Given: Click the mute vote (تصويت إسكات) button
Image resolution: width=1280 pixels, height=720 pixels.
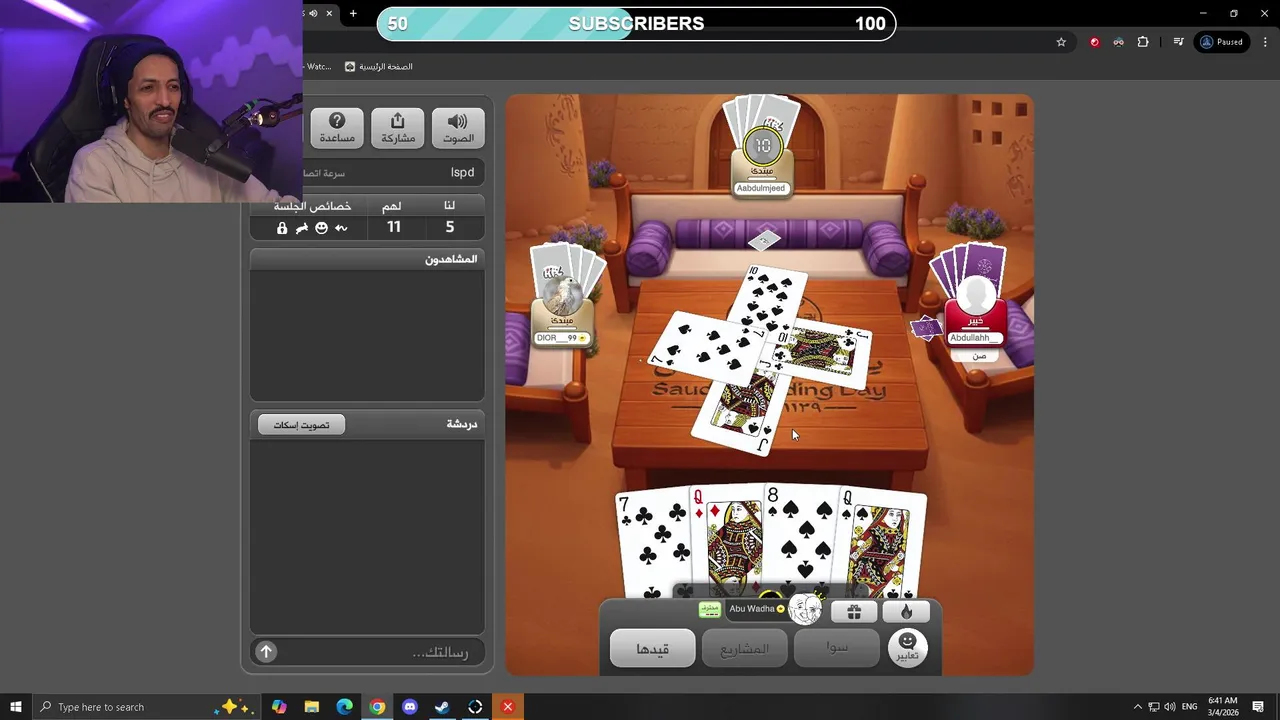Looking at the screenshot, I should 301,425.
